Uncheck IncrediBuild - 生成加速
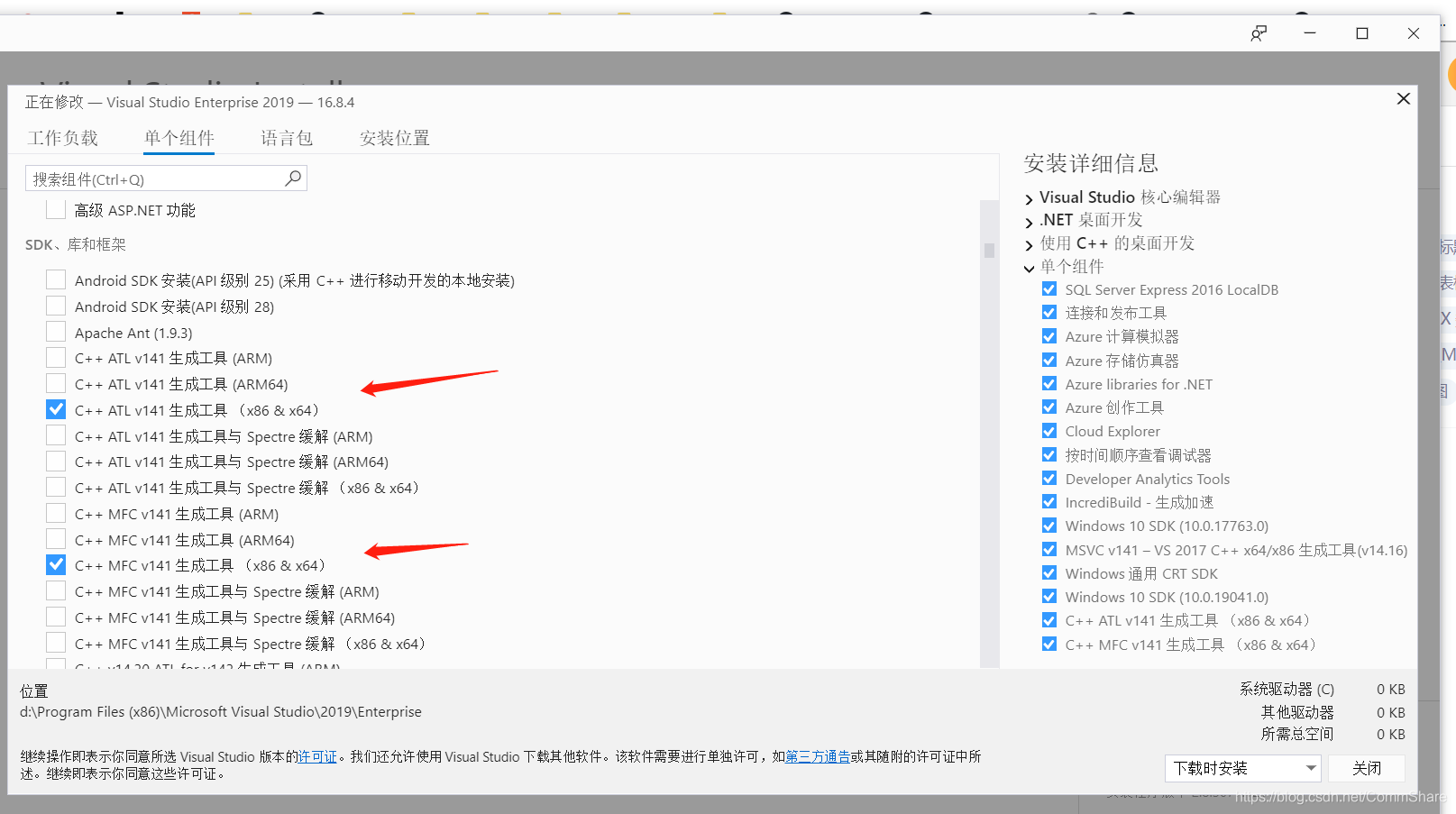This screenshot has height=814, width=1456. (x=1049, y=501)
